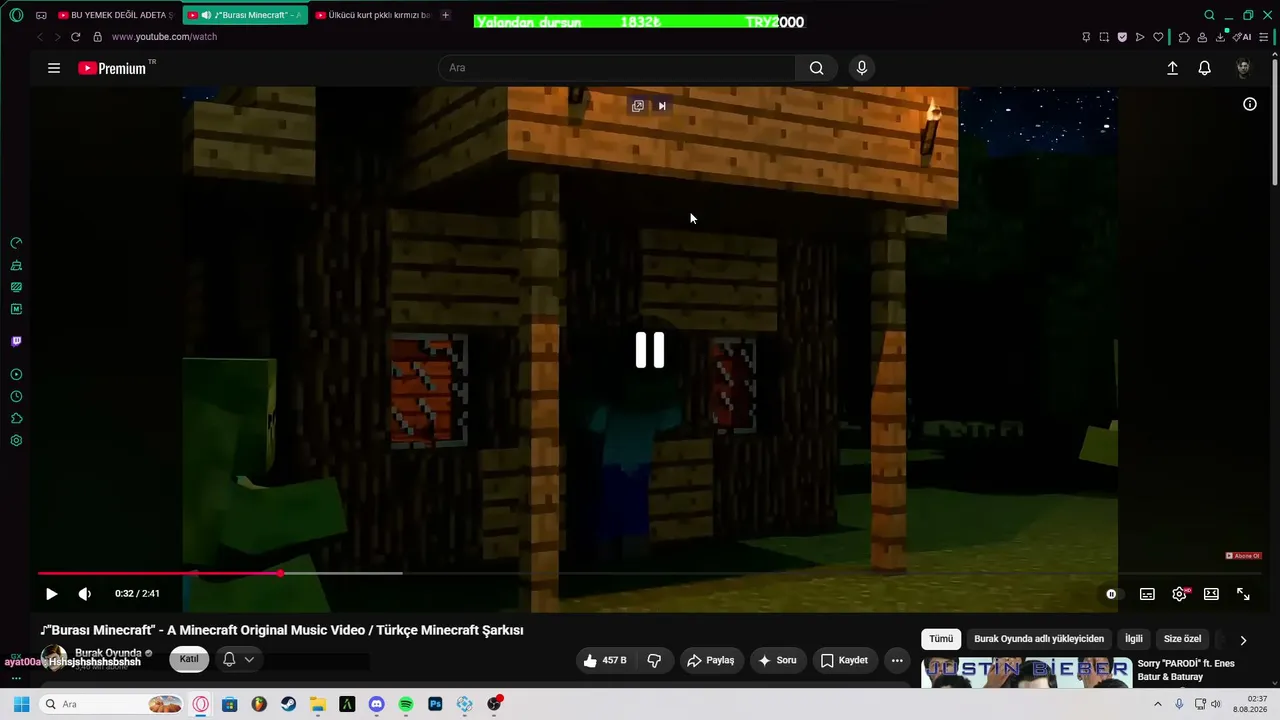Start voice search with the microphone
1280x720 pixels.
[x=862, y=68]
